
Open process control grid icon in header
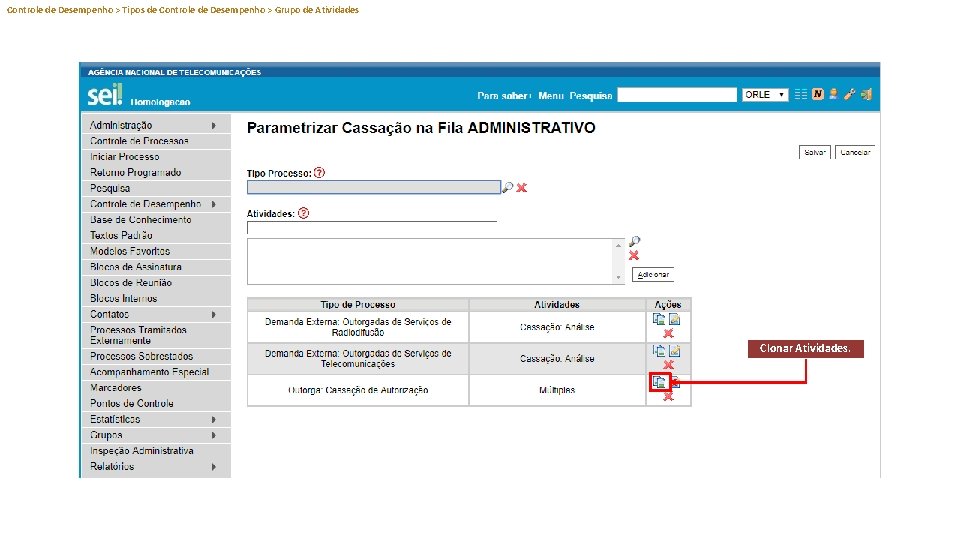801,94
